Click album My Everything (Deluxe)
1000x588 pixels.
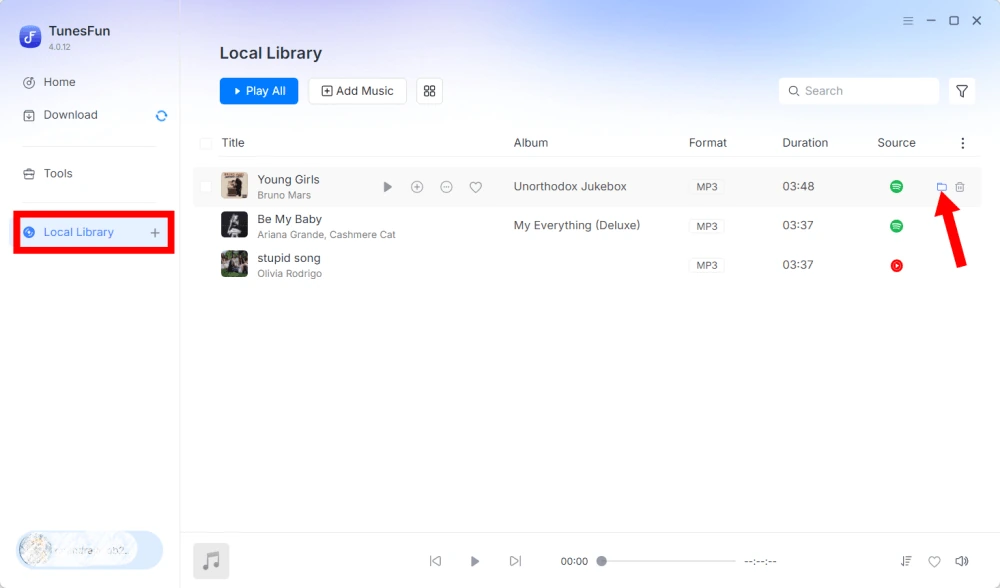coord(577,225)
